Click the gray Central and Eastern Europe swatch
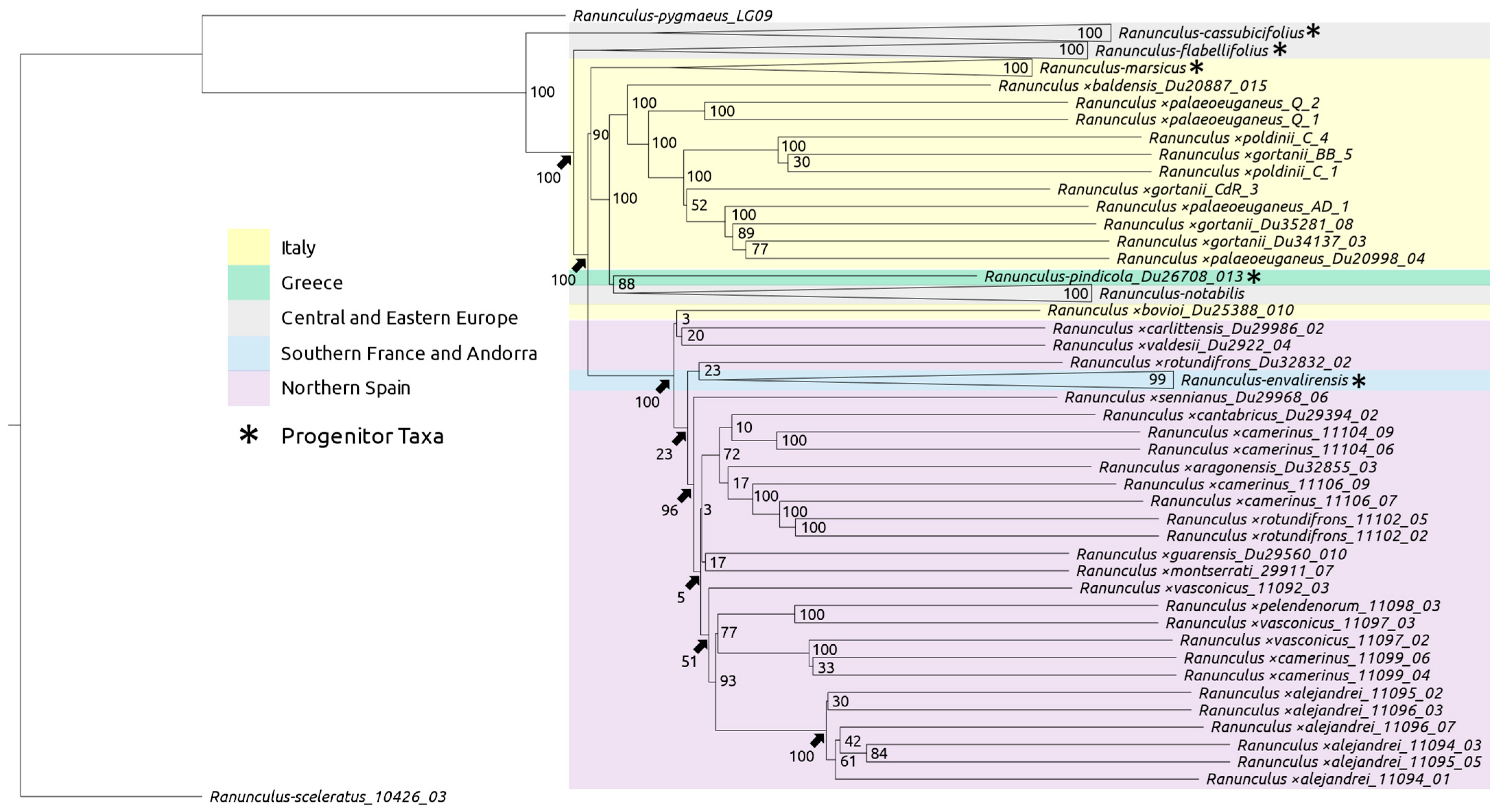1498x812 pixels. [248, 318]
